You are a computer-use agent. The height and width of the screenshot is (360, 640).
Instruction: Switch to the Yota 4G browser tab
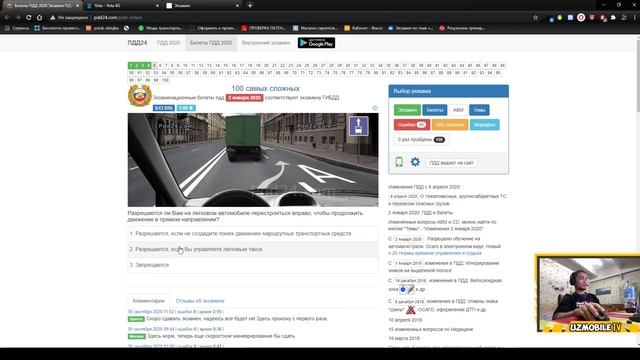pyautogui.click(x=122, y=6)
